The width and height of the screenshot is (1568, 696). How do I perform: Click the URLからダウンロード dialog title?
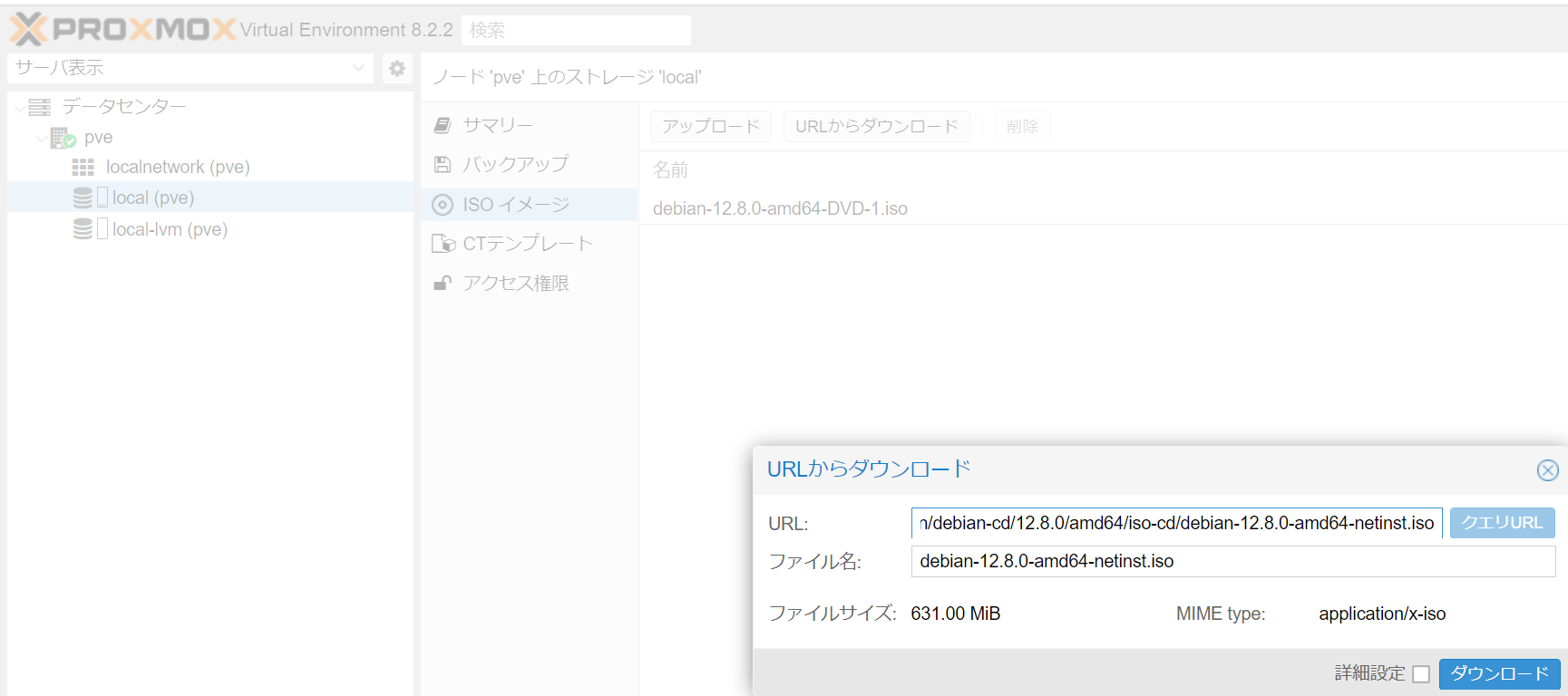(x=869, y=469)
